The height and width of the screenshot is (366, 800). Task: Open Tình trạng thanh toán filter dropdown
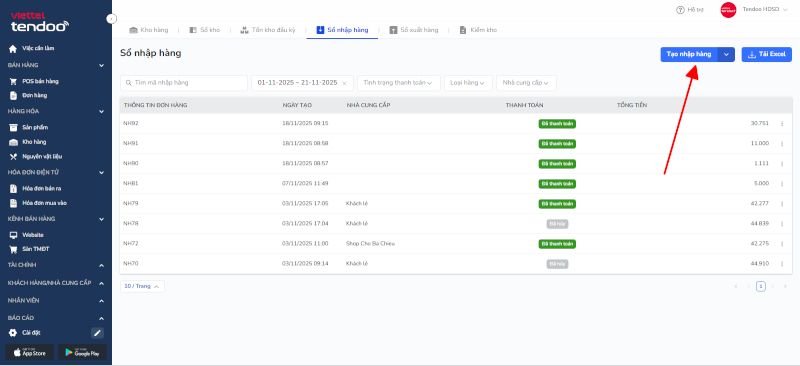(399, 83)
